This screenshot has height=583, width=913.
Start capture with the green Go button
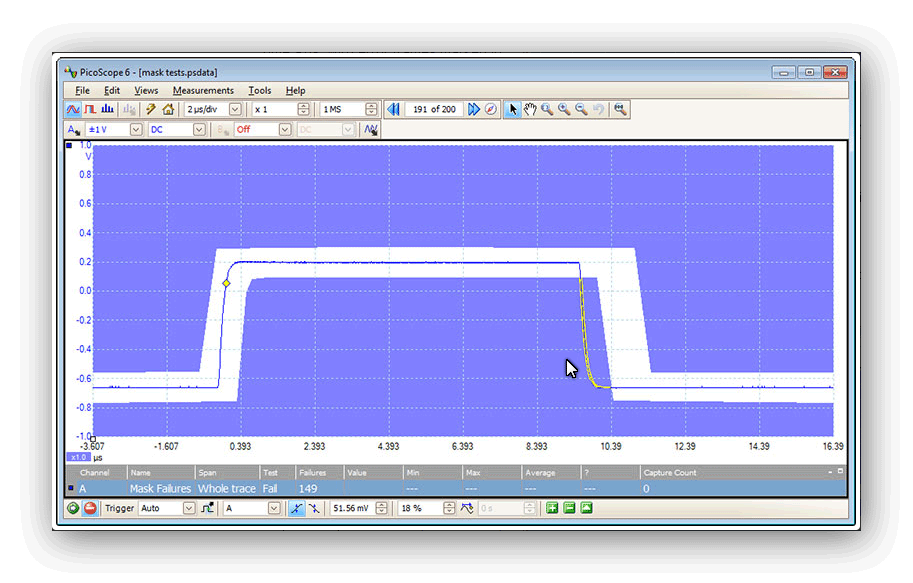[x=72, y=508]
